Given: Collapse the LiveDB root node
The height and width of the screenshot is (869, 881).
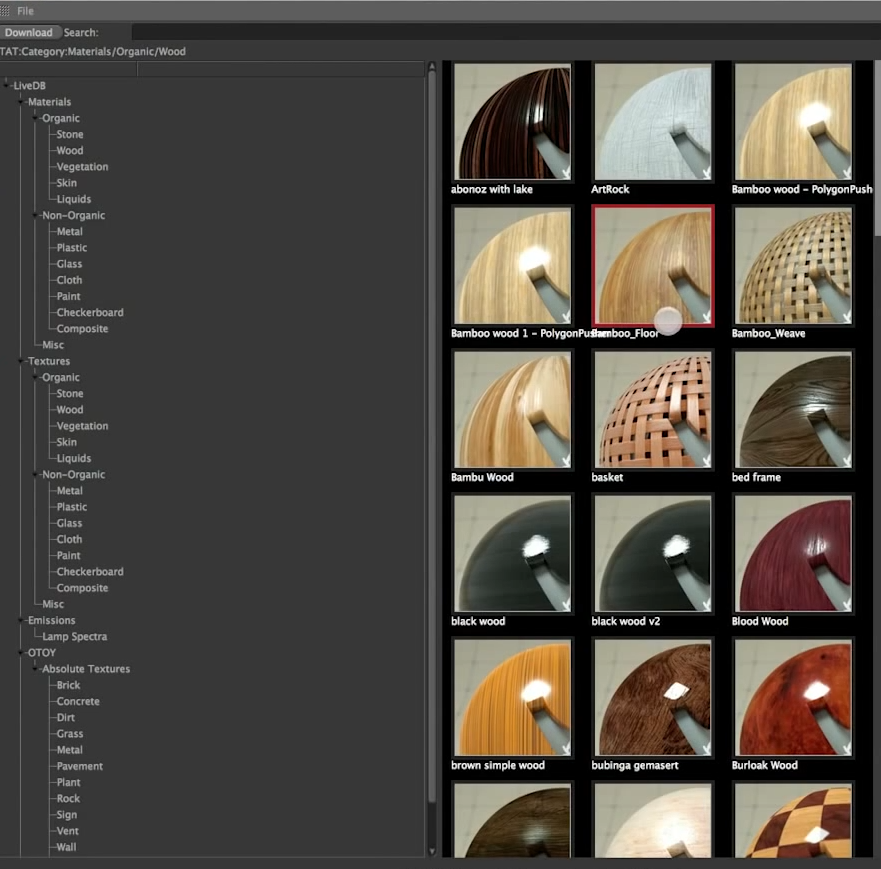Looking at the screenshot, I should [7, 85].
